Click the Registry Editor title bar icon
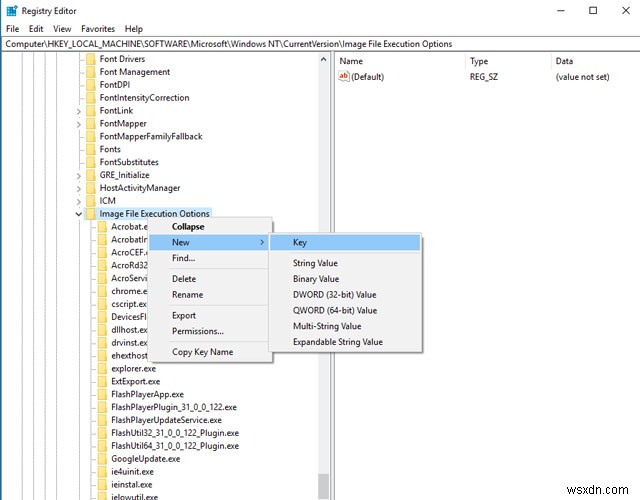The image size is (640, 500). click(x=12, y=11)
